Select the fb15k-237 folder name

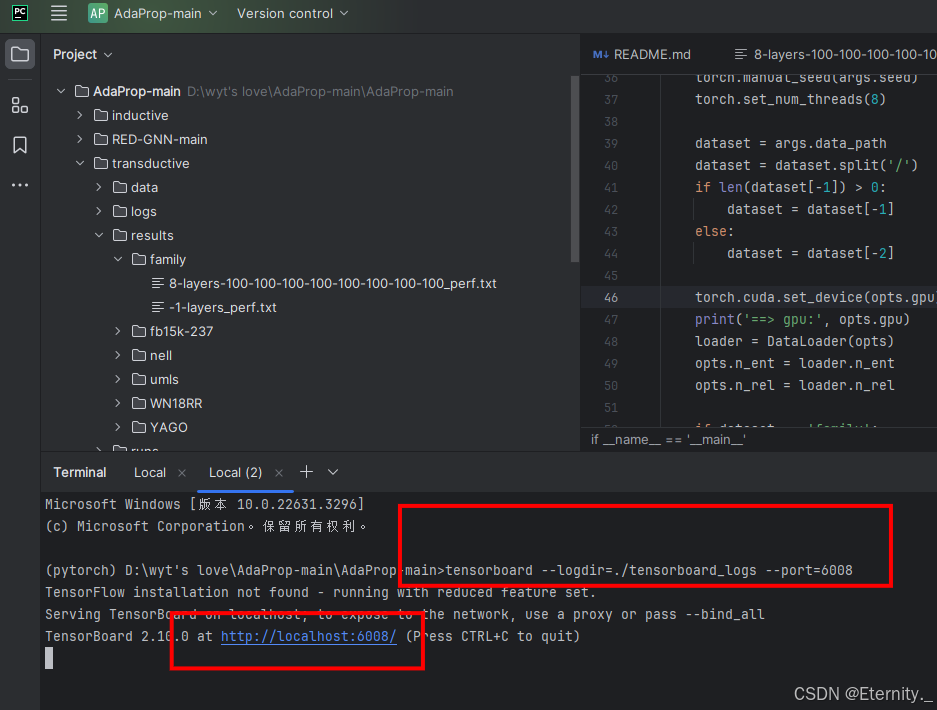click(181, 331)
